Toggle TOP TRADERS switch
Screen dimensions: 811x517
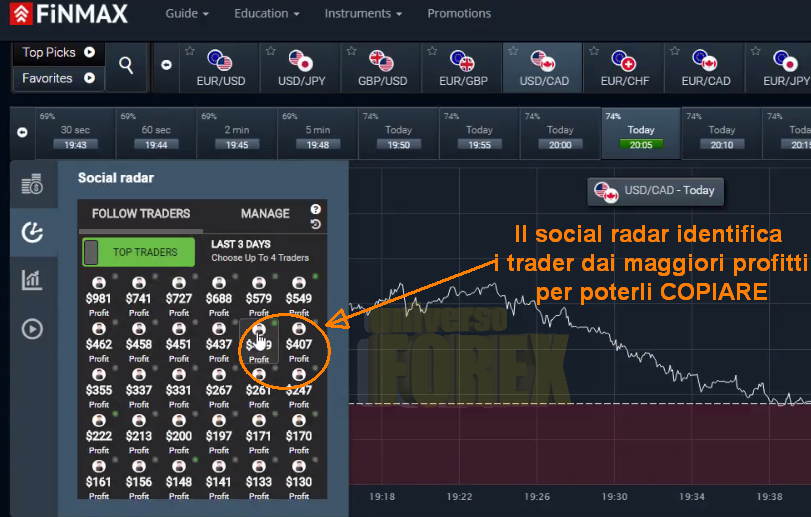click(x=139, y=252)
